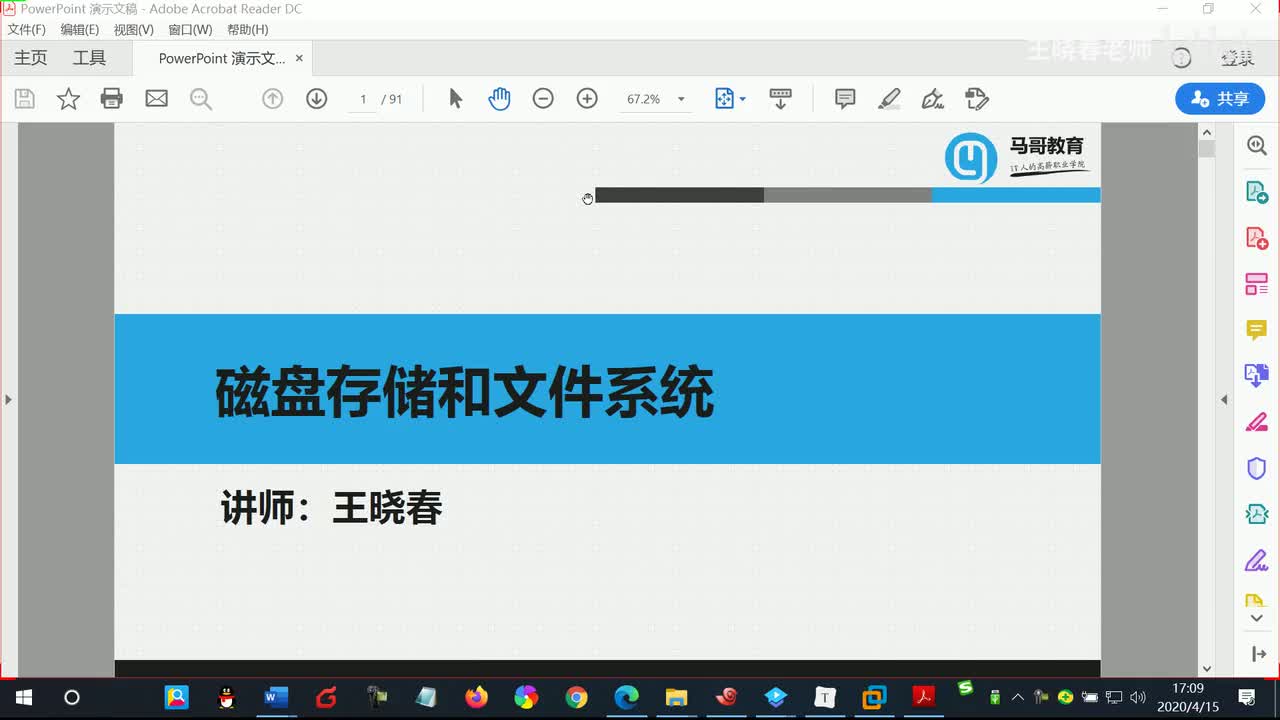This screenshot has width=1280, height=720.
Task: Activate the hand pan tool
Action: coord(499,99)
